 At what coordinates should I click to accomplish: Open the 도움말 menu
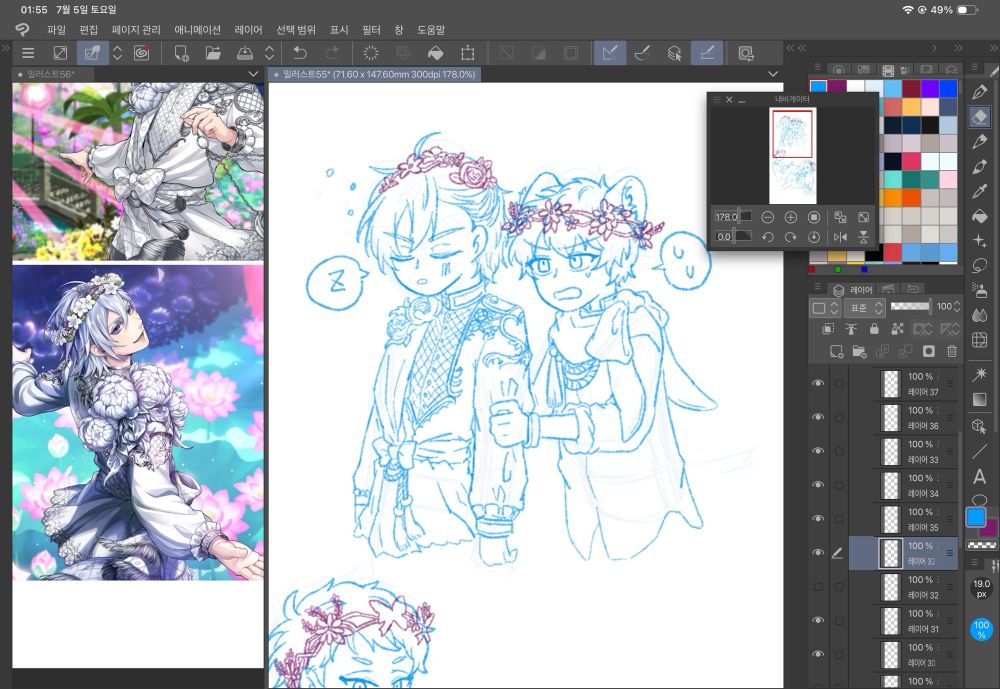pyautogui.click(x=431, y=30)
